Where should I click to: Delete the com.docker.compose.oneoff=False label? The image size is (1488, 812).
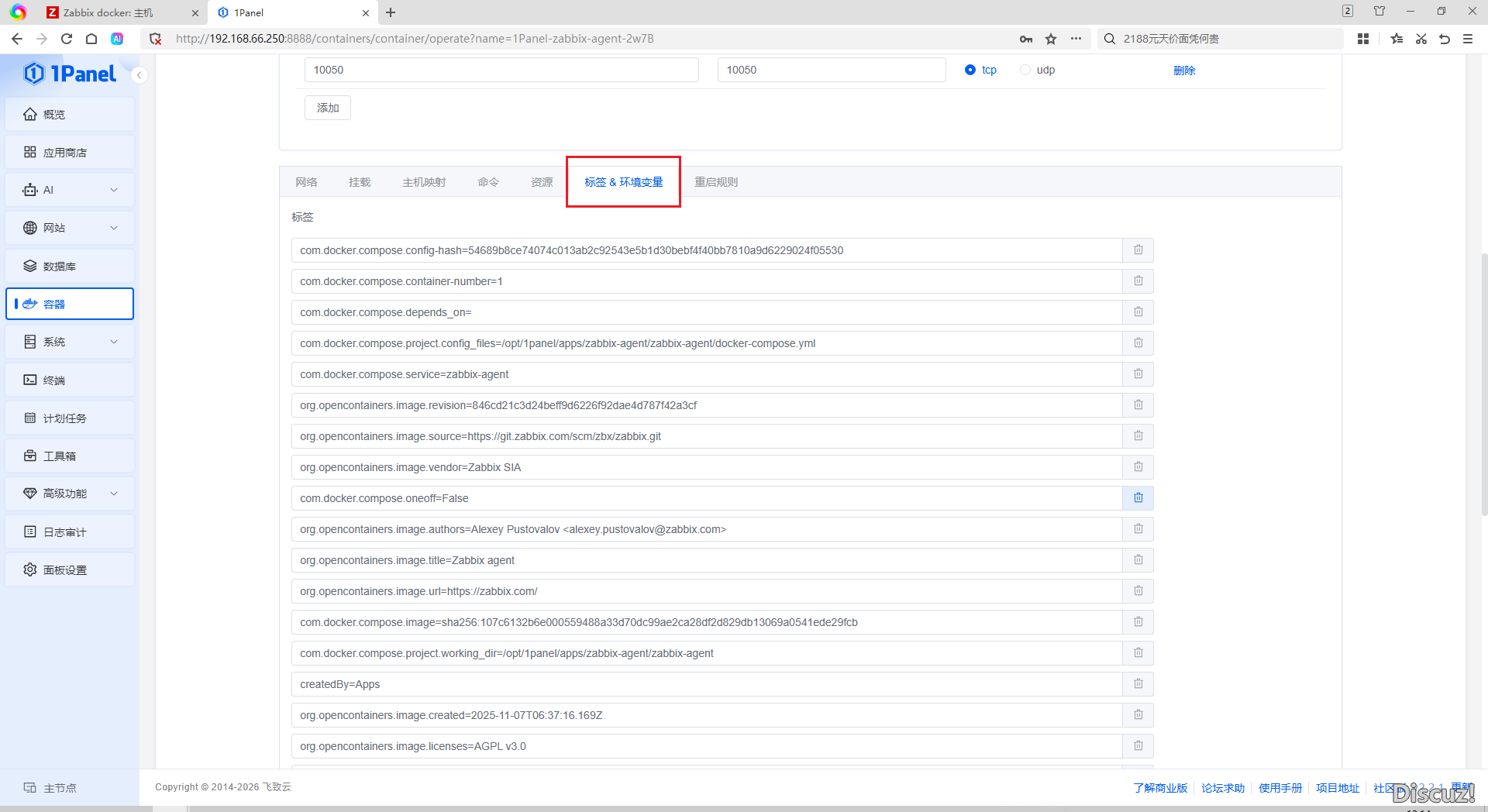click(1138, 498)
